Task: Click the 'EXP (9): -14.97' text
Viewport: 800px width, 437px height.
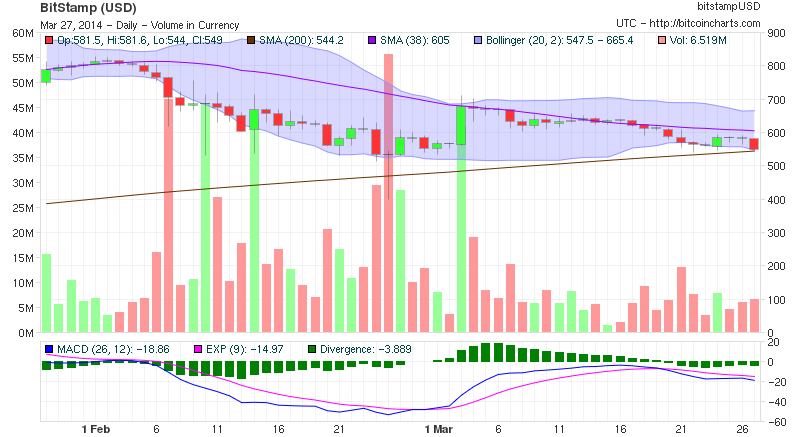Action: [x=245, y=349]
